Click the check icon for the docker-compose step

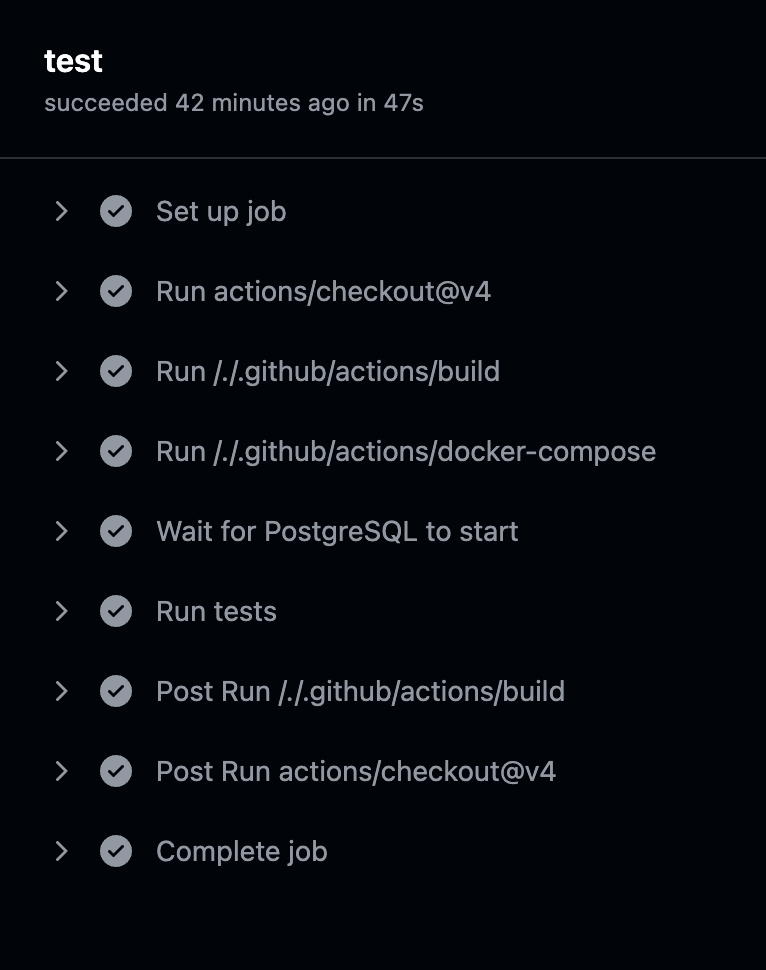tap(116, 452)
